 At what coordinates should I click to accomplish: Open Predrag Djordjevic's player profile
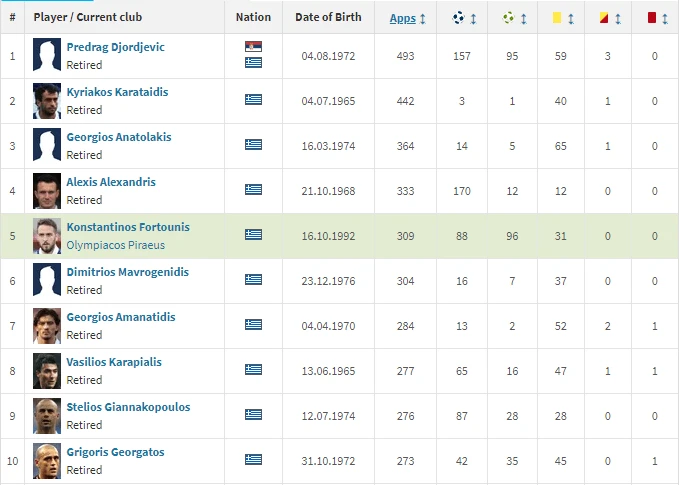point(115,47)
